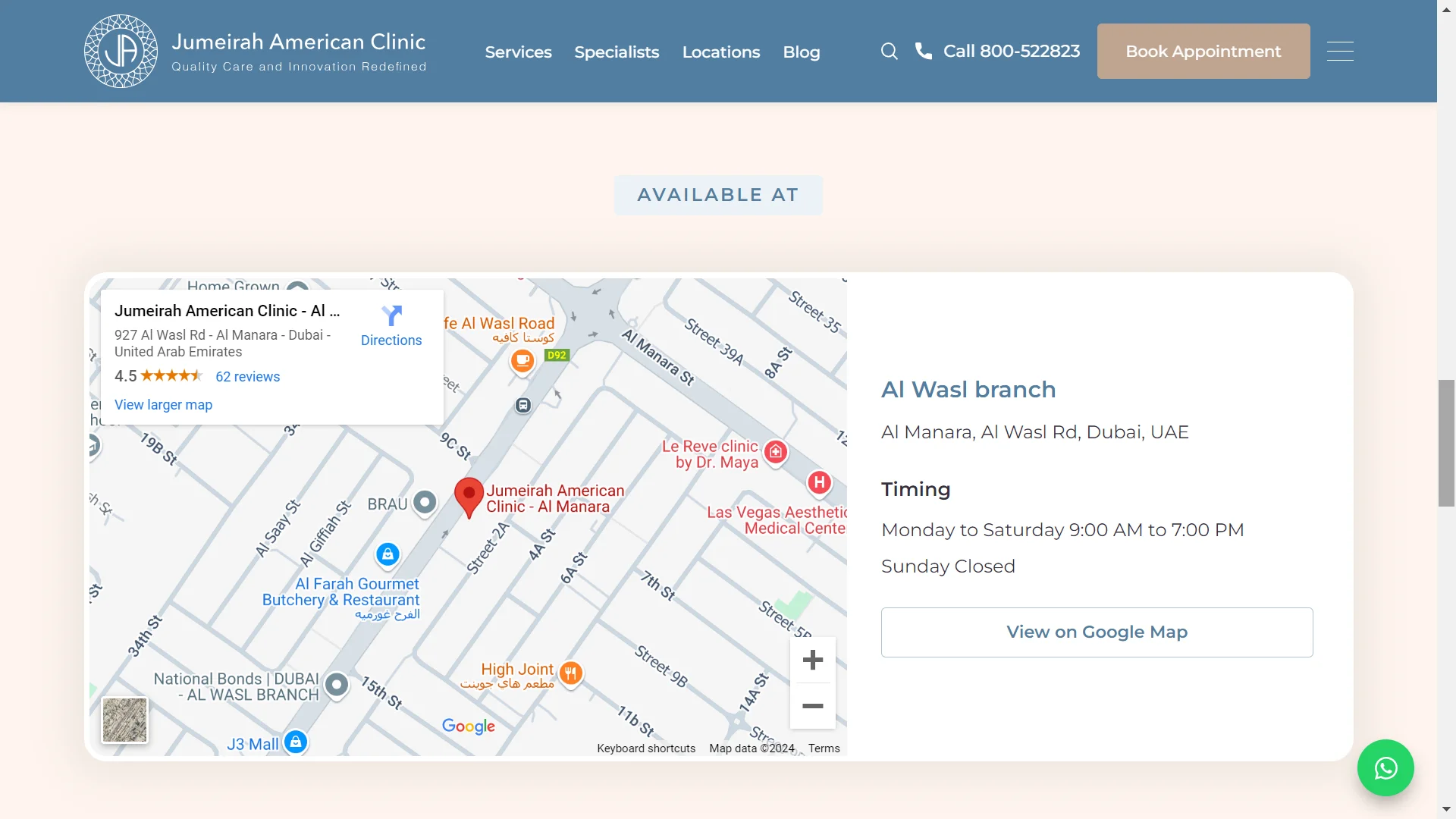Open the hamburger menu icon

pos(1340,51)
